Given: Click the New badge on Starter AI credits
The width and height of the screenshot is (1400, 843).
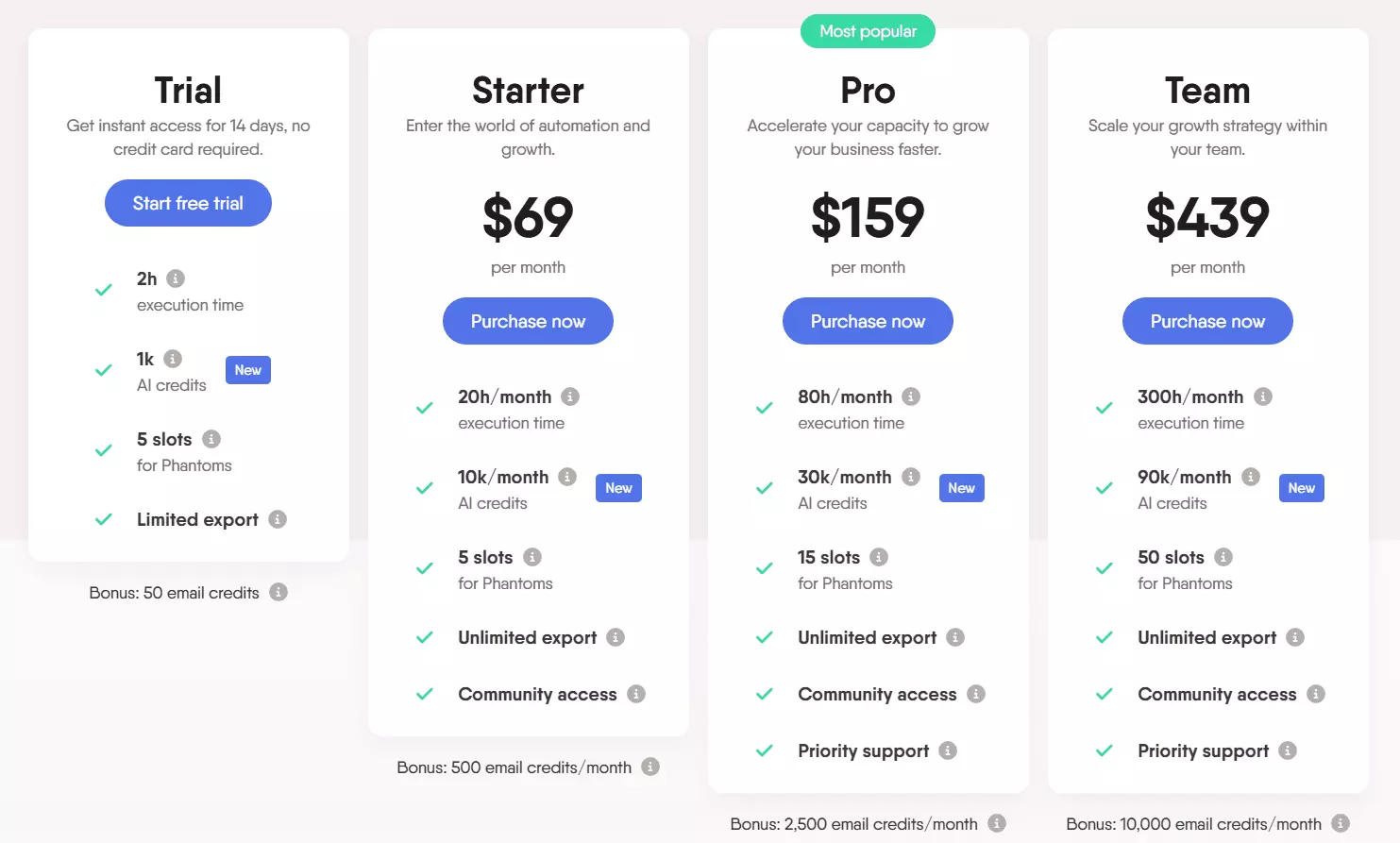Looking at the screenshot, I should tap(618, 488).
